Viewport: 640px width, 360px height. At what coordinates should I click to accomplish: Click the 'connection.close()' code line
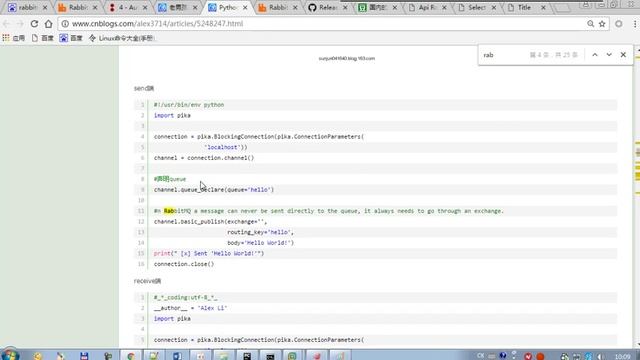[184, 264]
